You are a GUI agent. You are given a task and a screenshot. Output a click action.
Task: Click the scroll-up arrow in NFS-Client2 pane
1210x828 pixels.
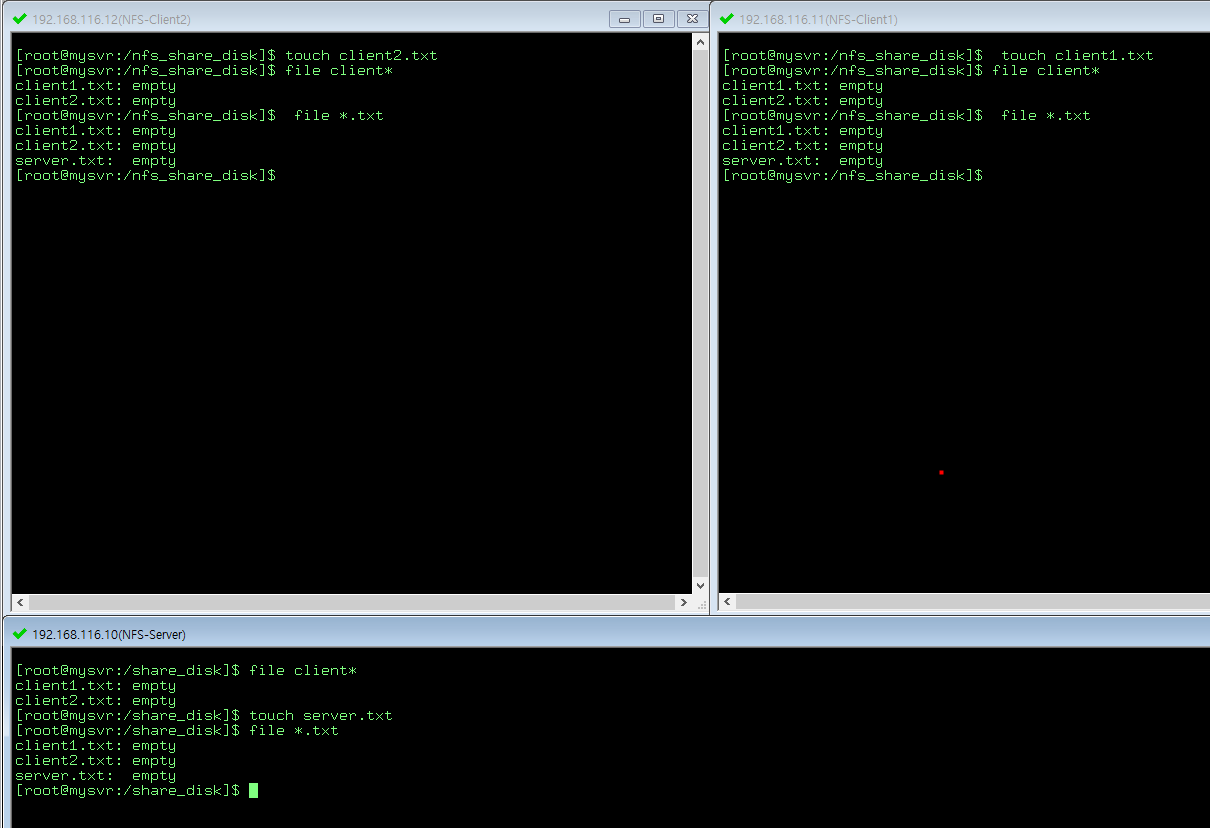point(700,40)
